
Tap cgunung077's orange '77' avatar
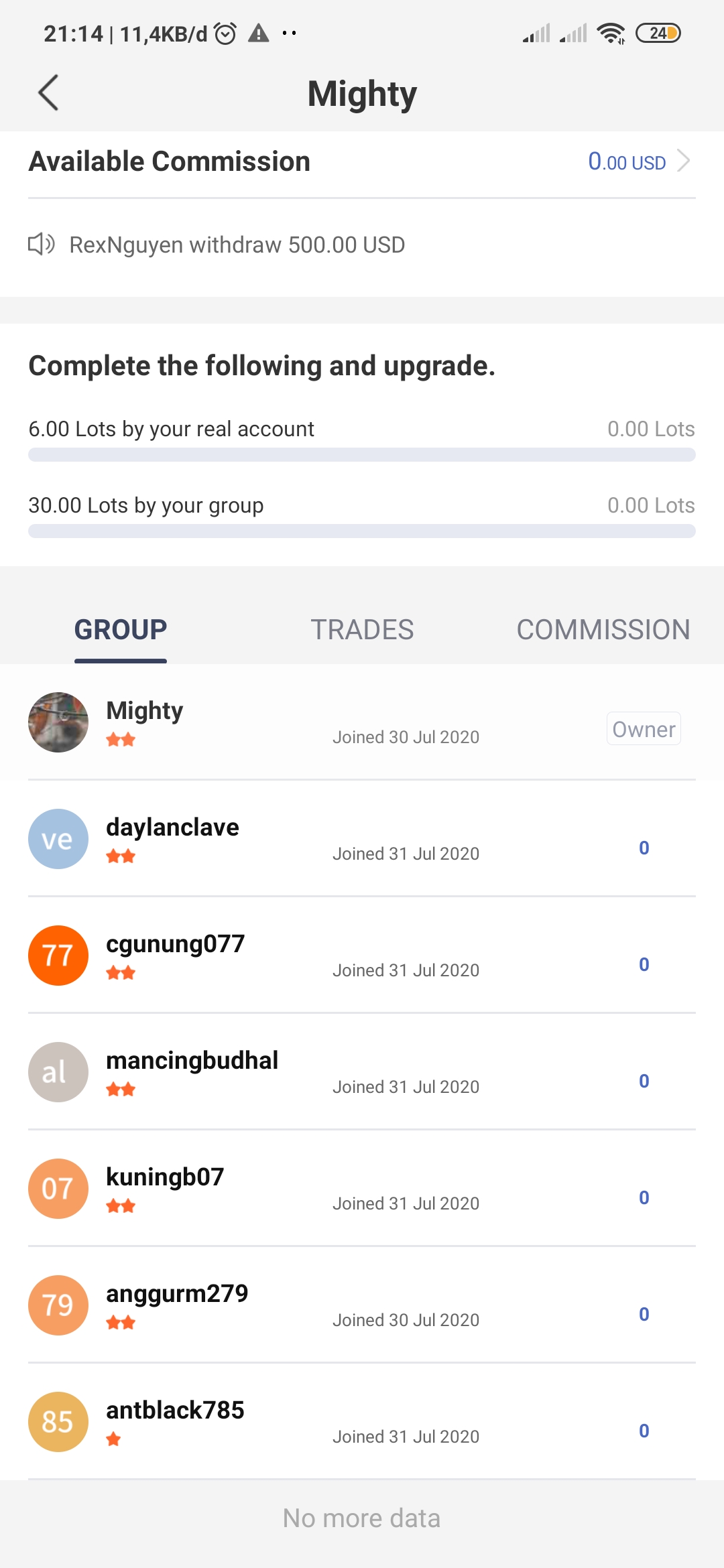58,956
